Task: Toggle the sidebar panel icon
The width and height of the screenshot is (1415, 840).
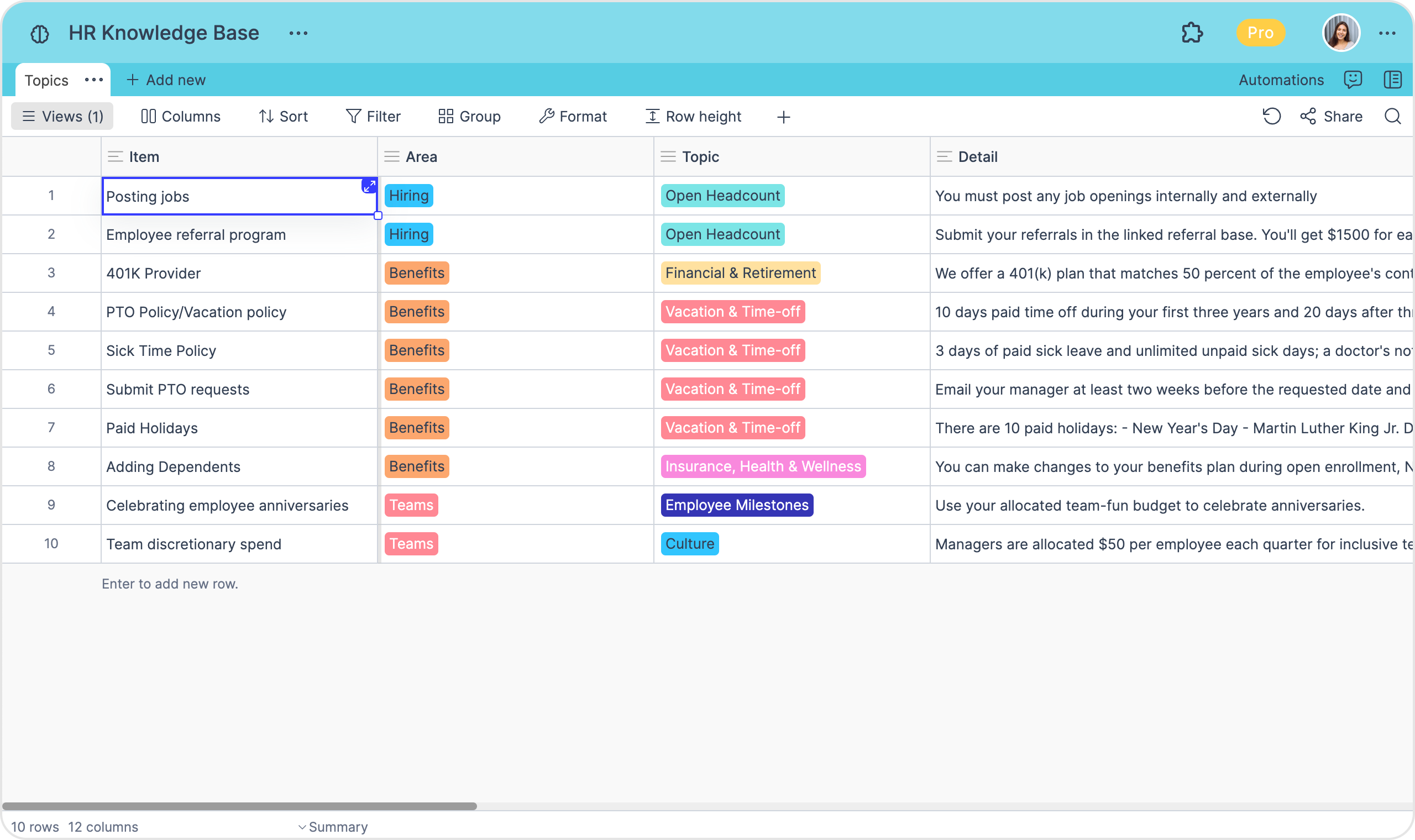Action: [x=1392, y=80]
